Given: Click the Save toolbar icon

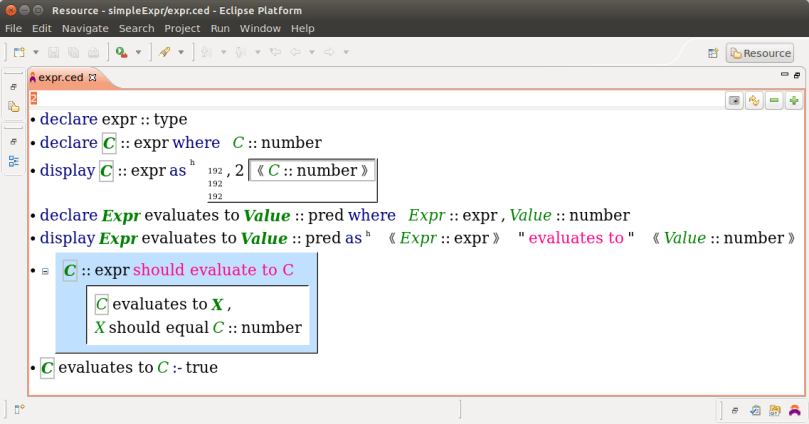Looking at the screenshot, I should pos(55,52).
